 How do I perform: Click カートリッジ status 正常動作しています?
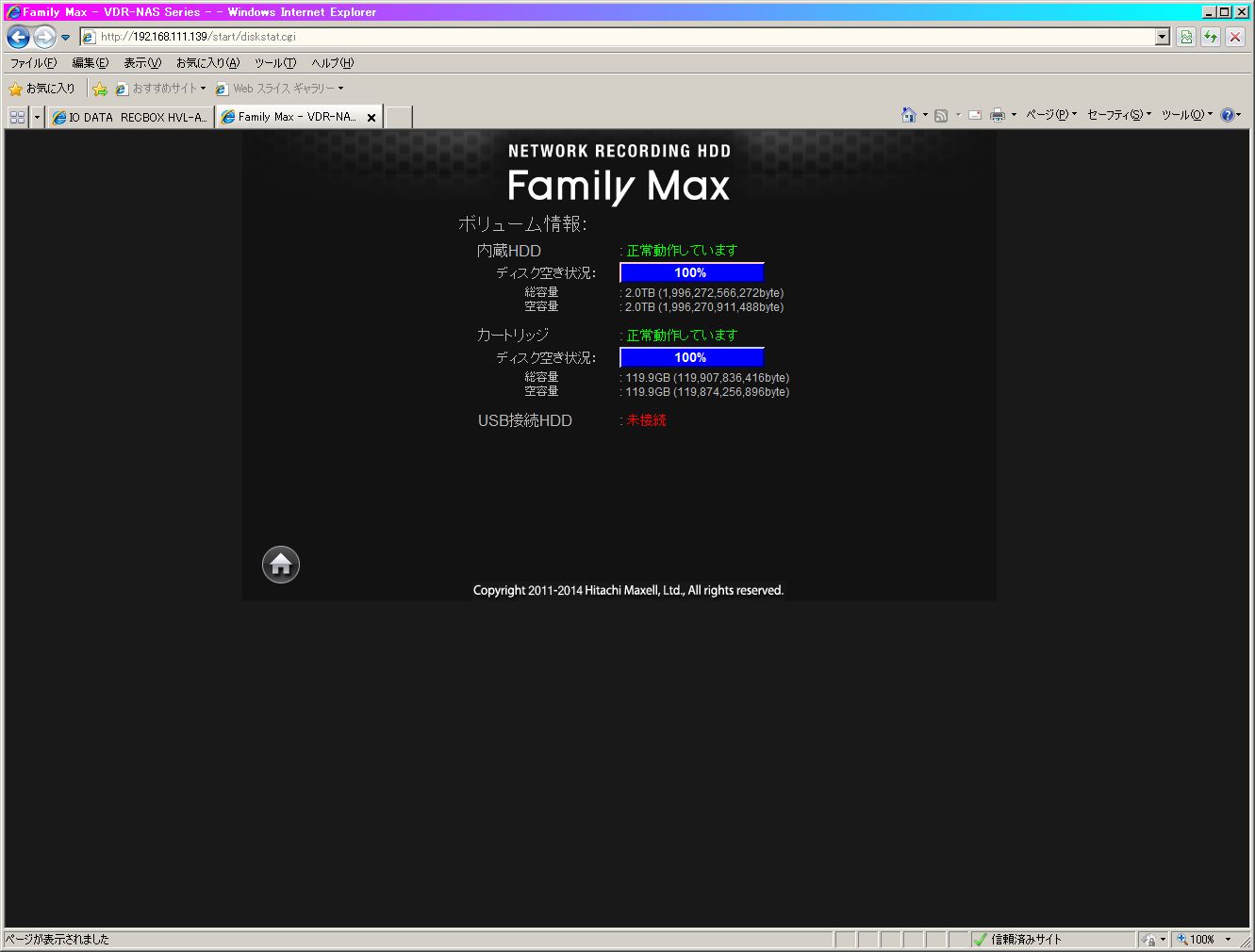tap(682, 336)
